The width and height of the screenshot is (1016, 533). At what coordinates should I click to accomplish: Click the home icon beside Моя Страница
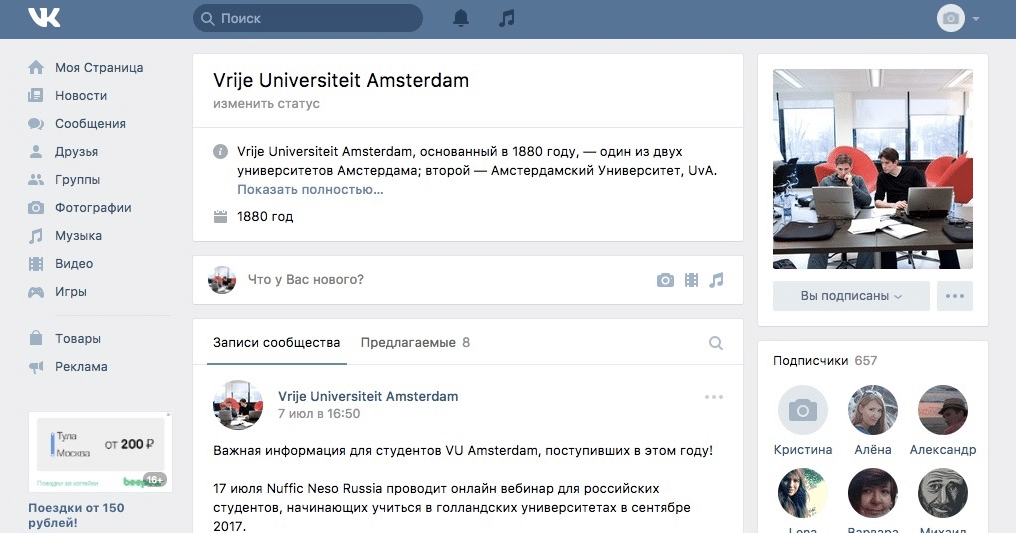(36, 67)
